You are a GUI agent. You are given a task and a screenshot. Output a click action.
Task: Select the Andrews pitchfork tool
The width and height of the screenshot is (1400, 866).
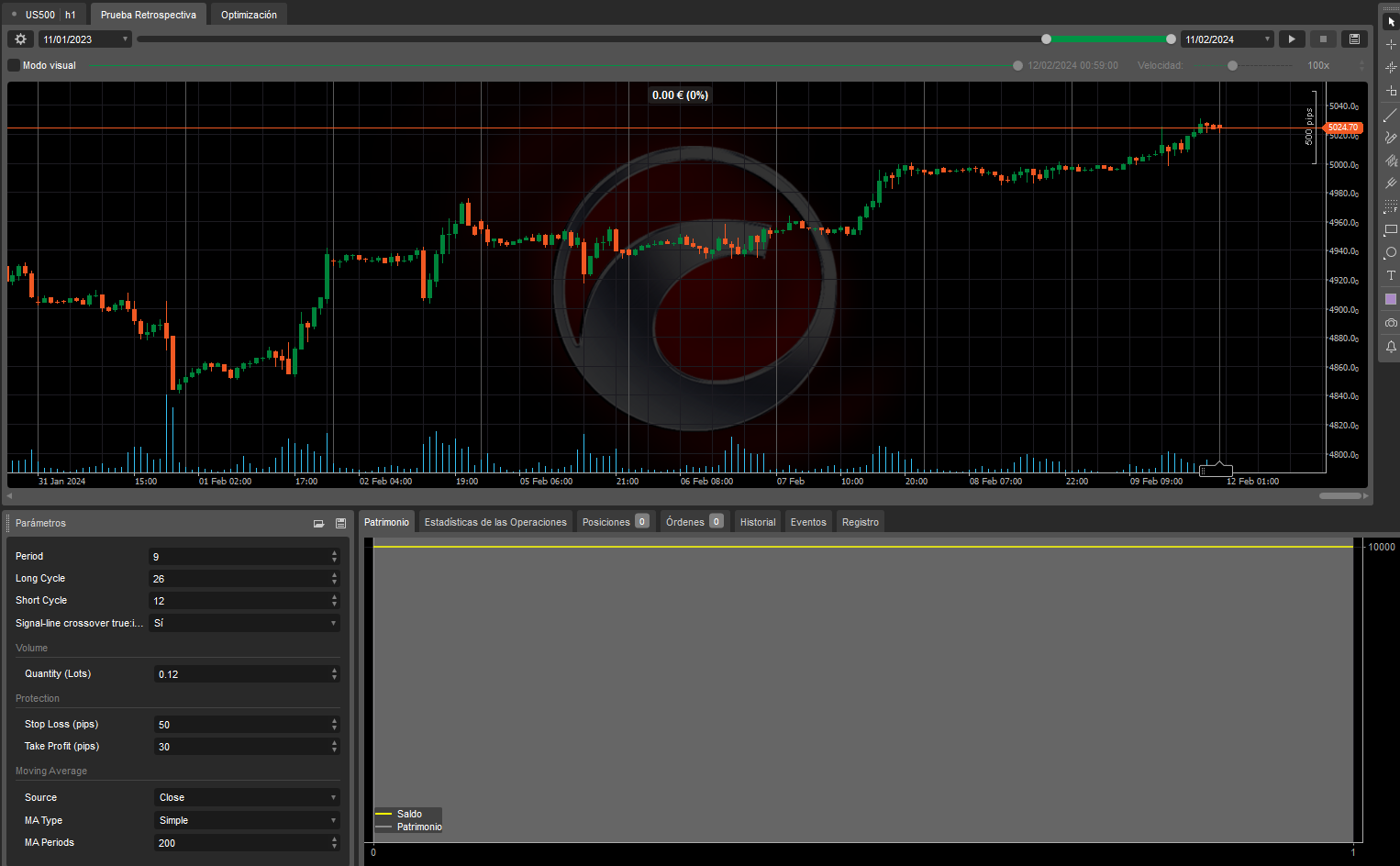1391,183
